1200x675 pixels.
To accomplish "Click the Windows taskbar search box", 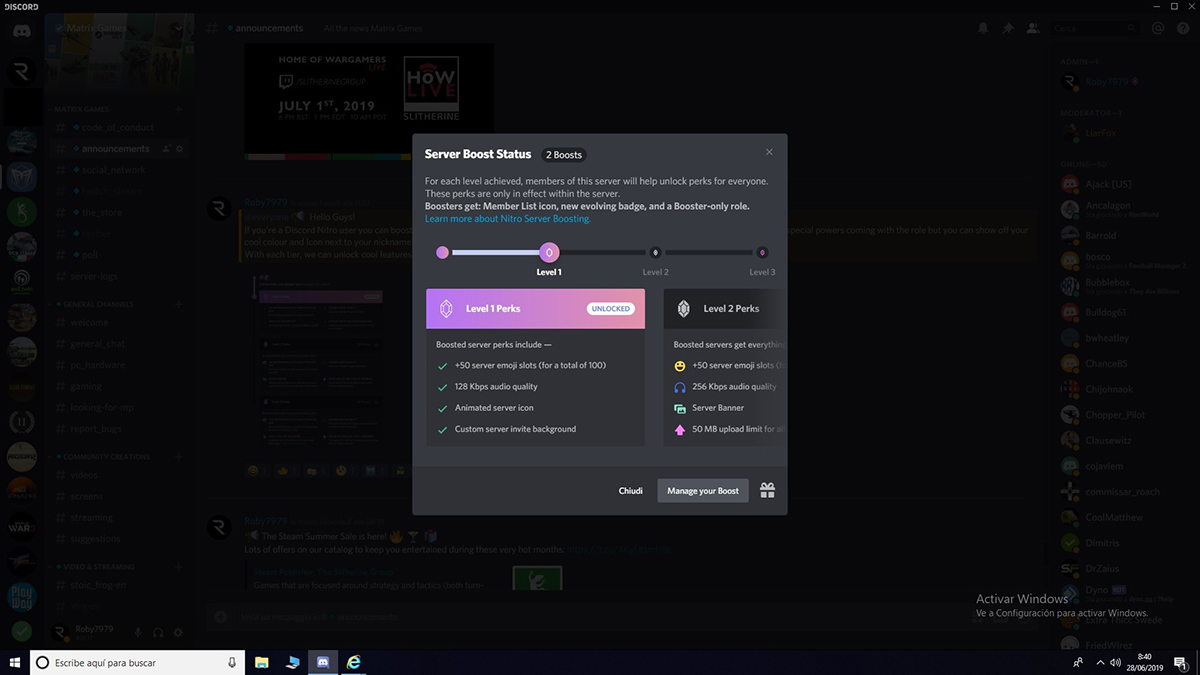I will pyautogui.click(x=137, y=662).
